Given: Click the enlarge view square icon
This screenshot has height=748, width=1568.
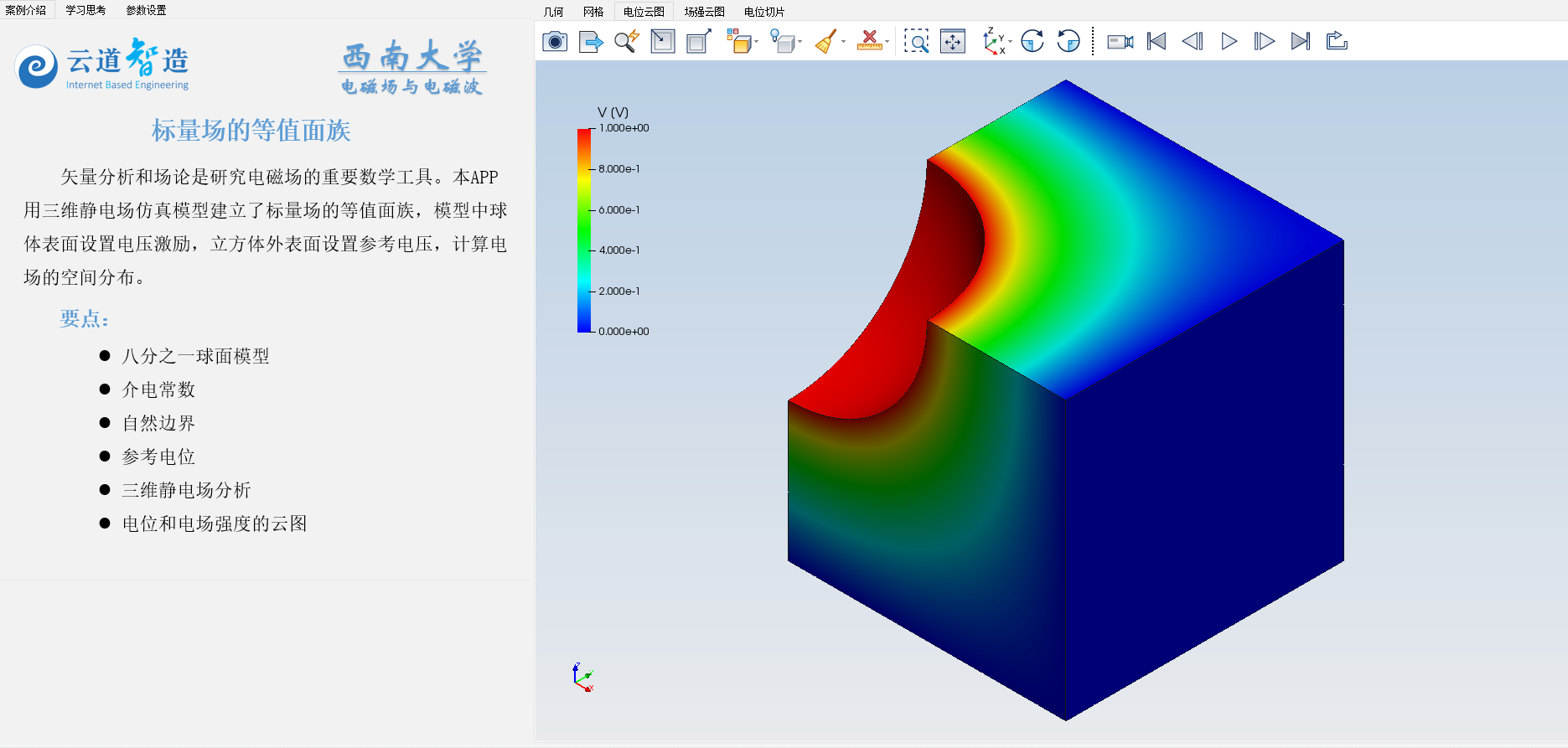Looking at the screenshot, I should pos(699,41).
